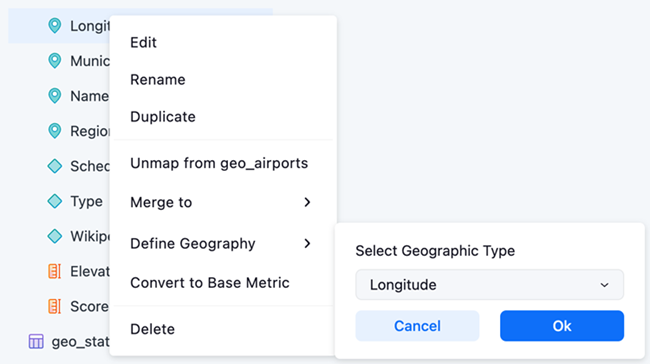Dismiss the dialog with Cancel
This screenshot has width=650, height=364.
[417, 326]
